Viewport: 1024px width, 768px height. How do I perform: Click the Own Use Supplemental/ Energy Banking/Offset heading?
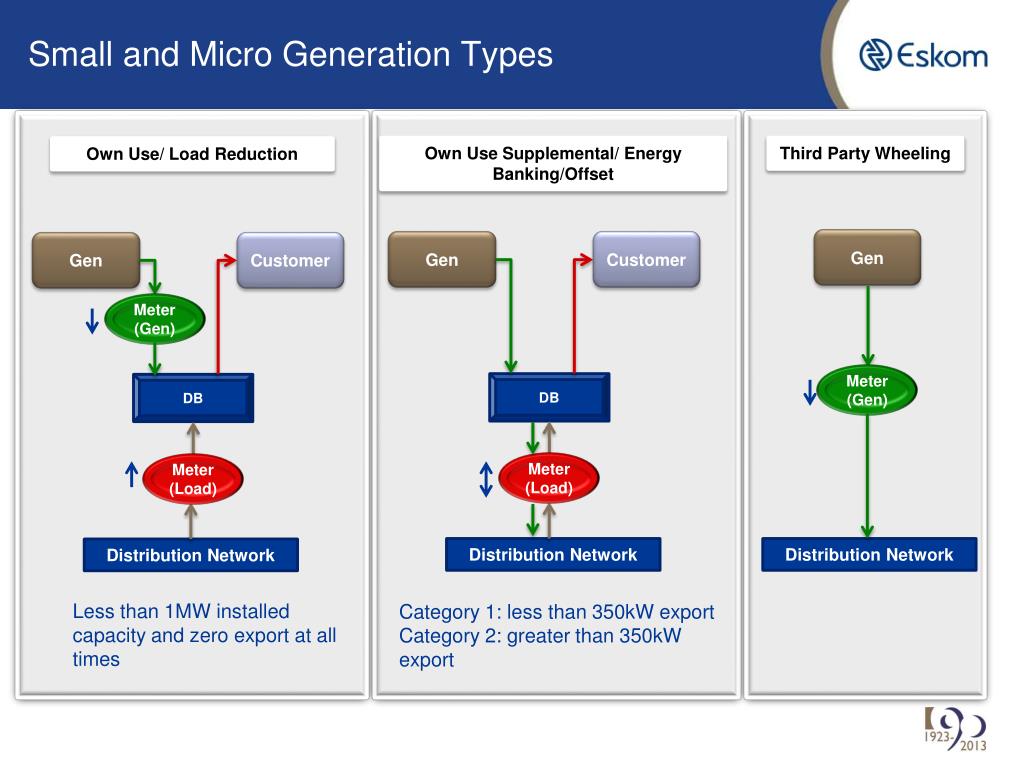(552, 163)
